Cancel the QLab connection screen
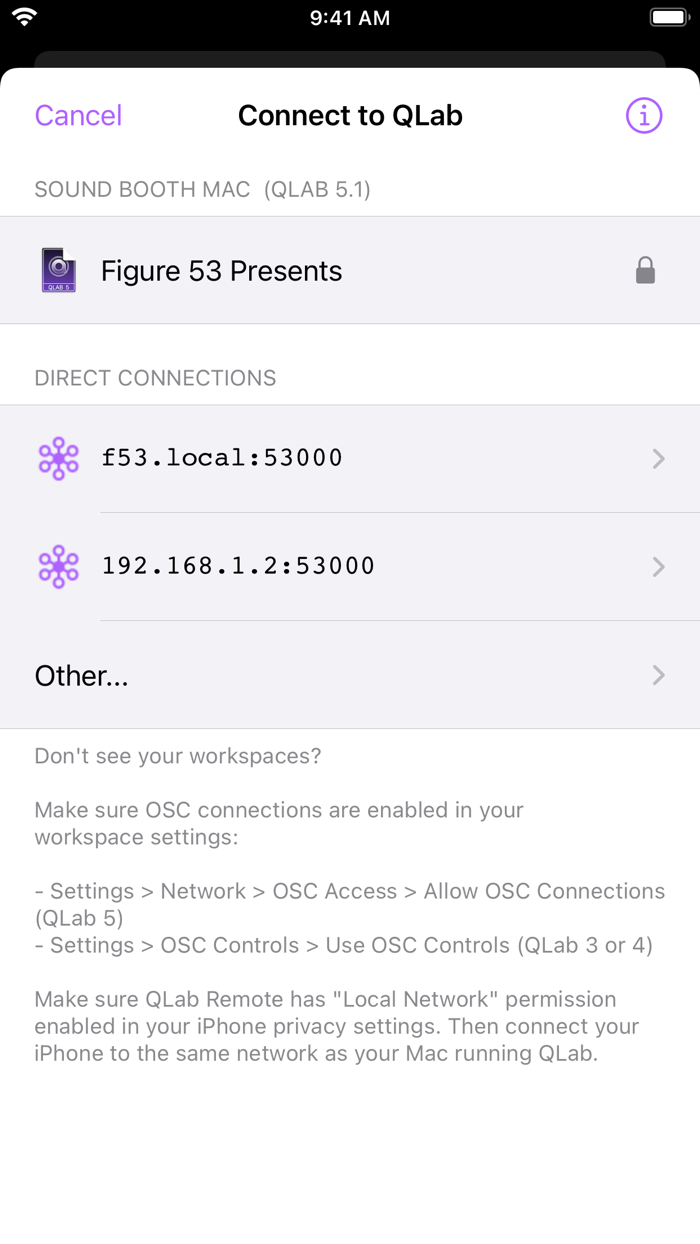This screenshot has width=700, height=1244. click(x=78, y=115)
